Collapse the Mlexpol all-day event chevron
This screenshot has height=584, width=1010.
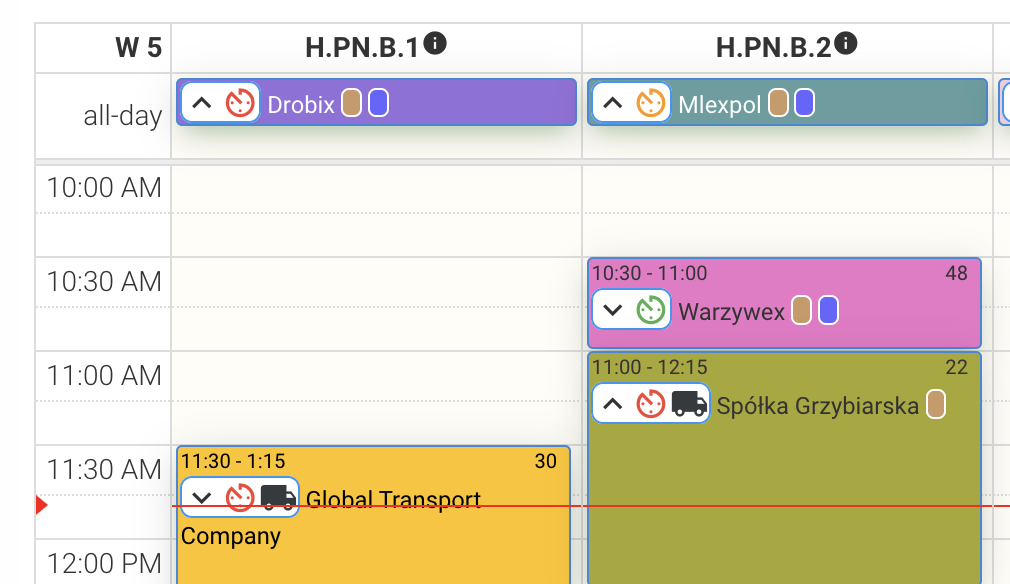click(x=614, y=102)
